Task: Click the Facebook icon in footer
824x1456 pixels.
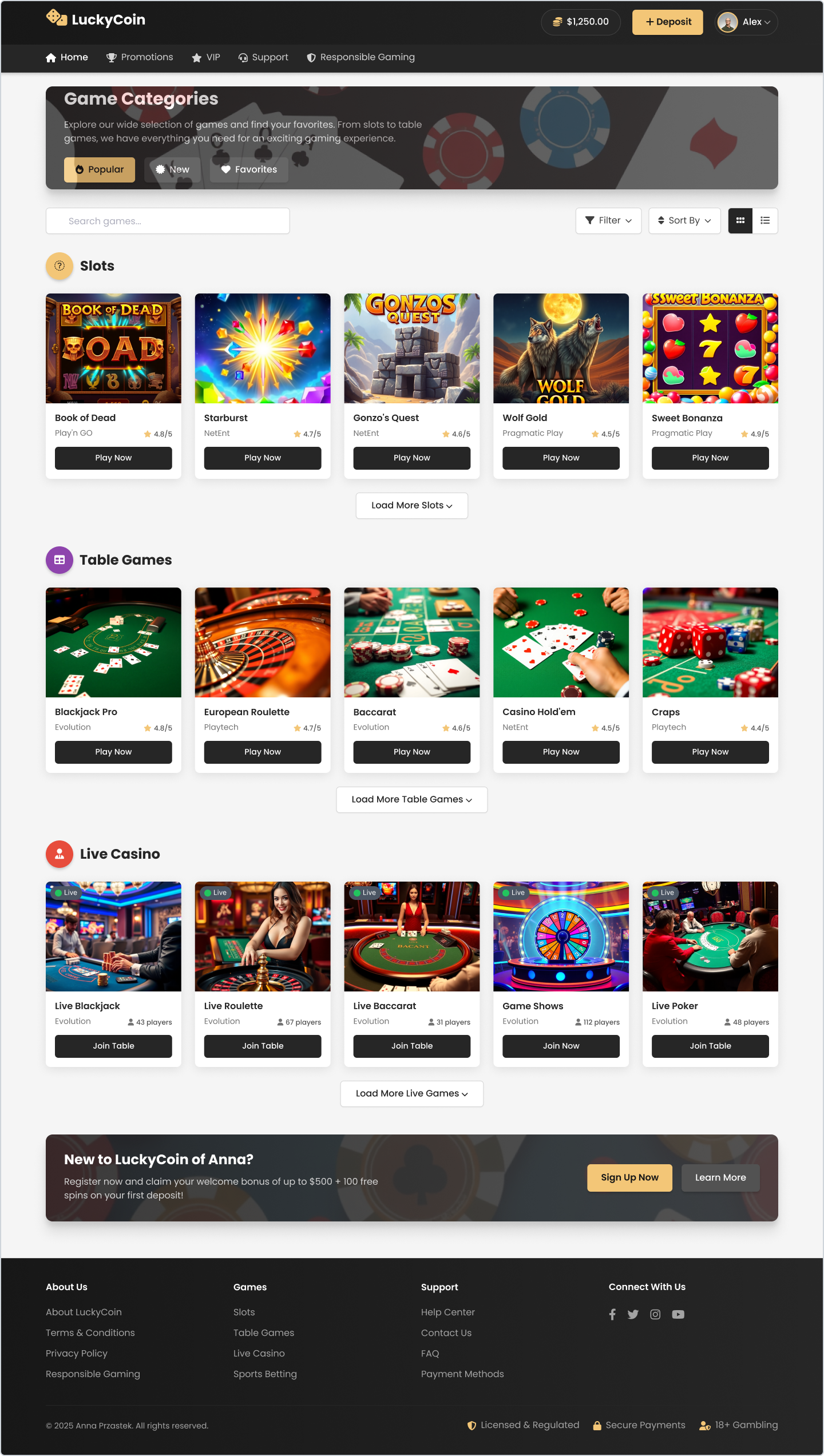Action: (612, 1314)
